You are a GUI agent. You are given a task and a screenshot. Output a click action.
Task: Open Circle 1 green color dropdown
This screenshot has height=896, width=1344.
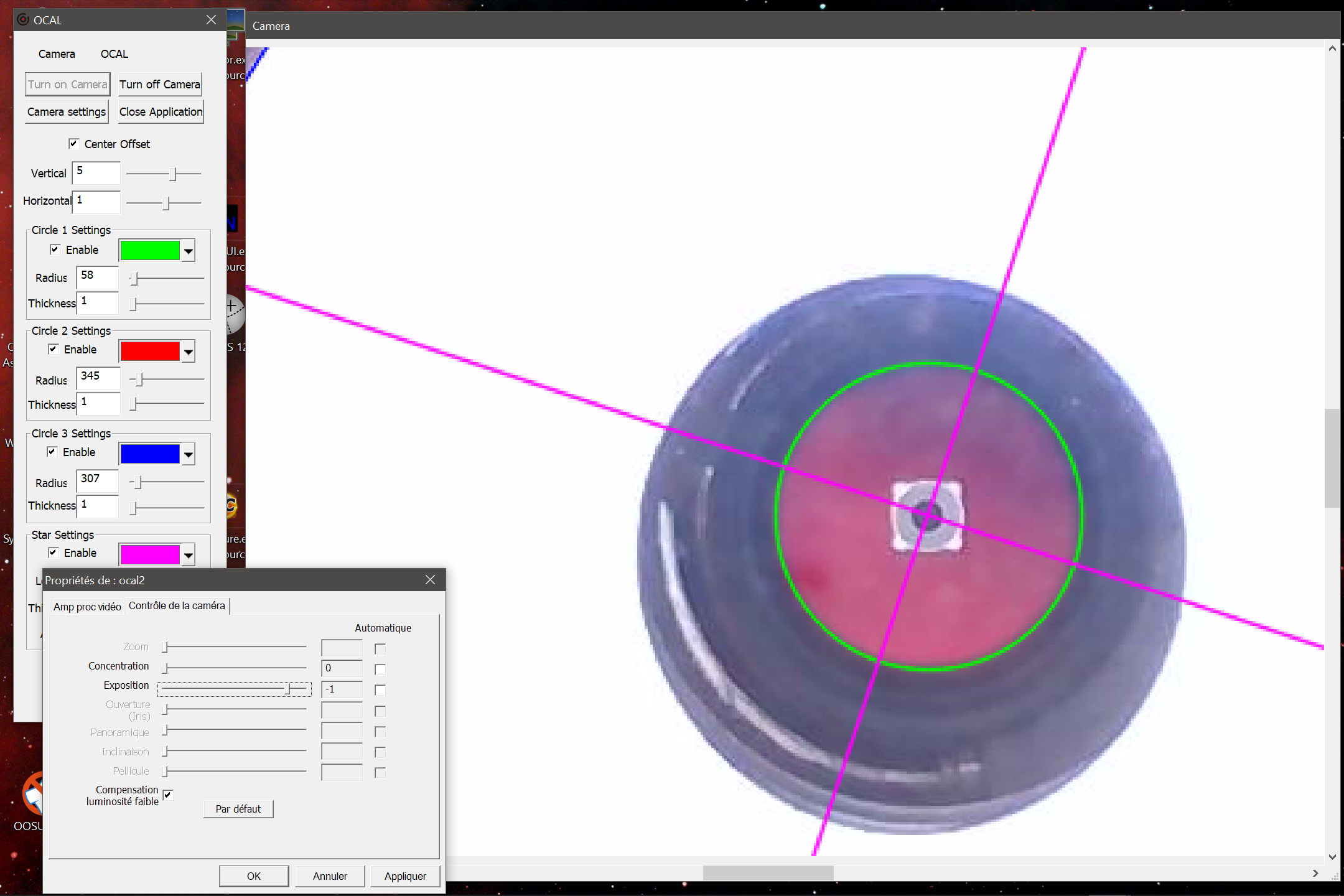pyautogui.click(x=188, y=251)
